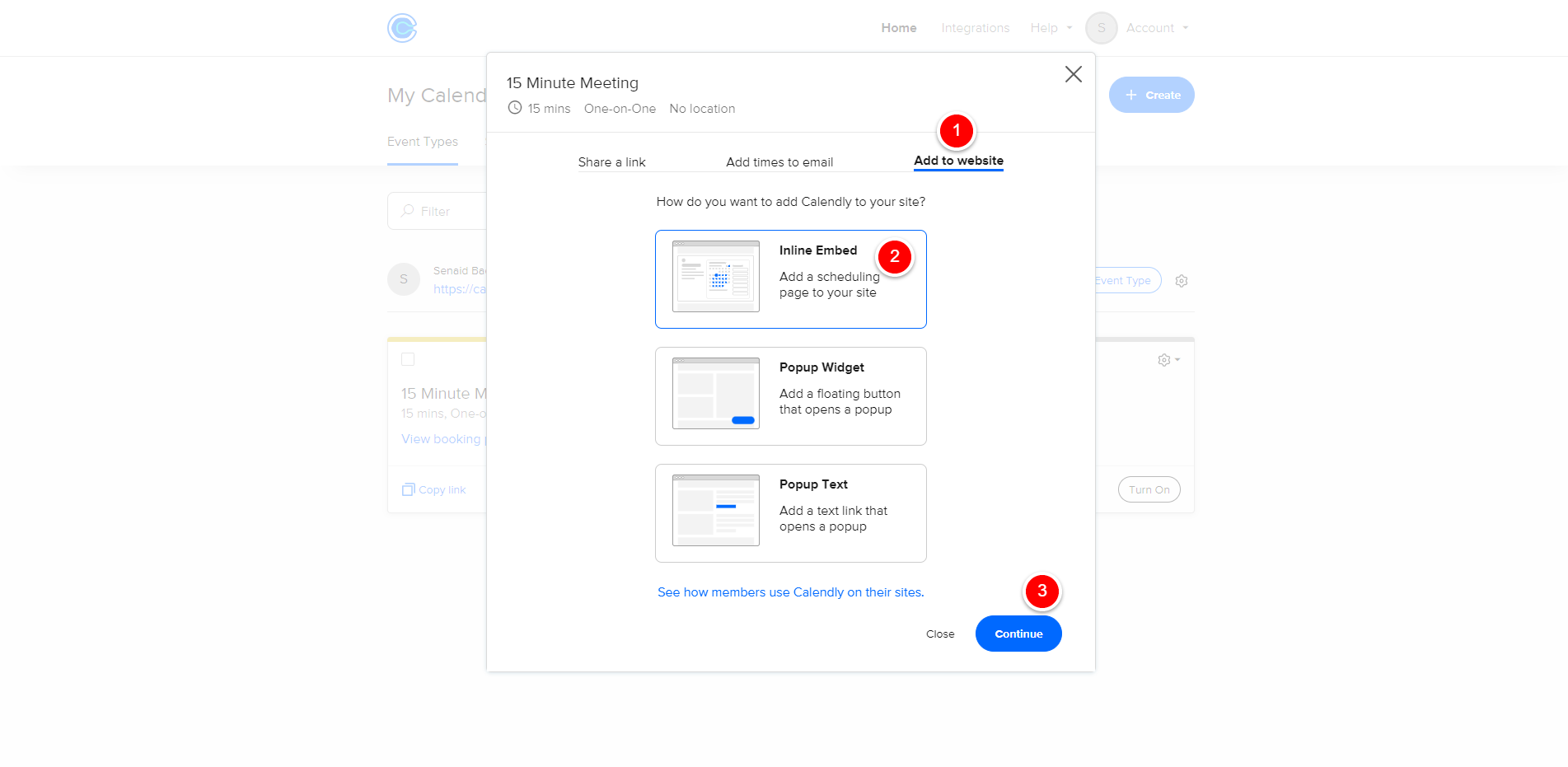The image size is (1568, 767).
Task: Expand the Help dropdown menu
Action: pyautogui.click(x=1051, y=28)
